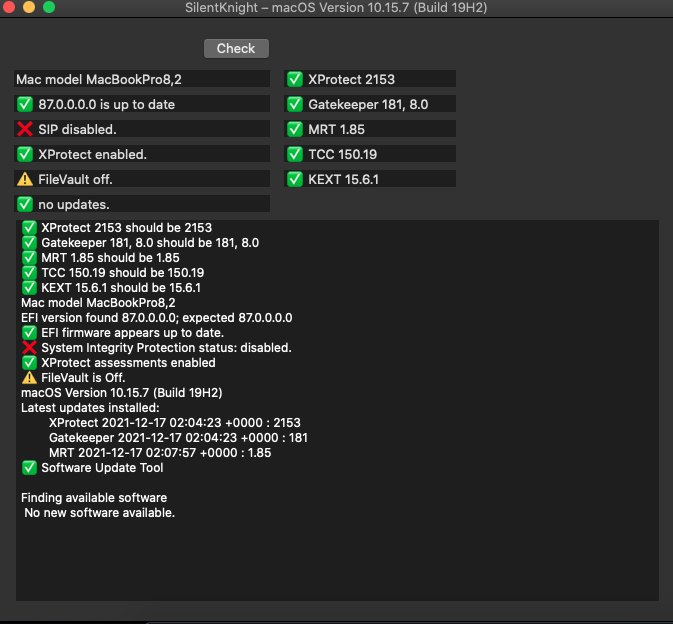This screenshot has width=673, height=624.
Task: Click 'Mac model MacBookPro8,2' line in the log
Action: [x=98, y=303]
